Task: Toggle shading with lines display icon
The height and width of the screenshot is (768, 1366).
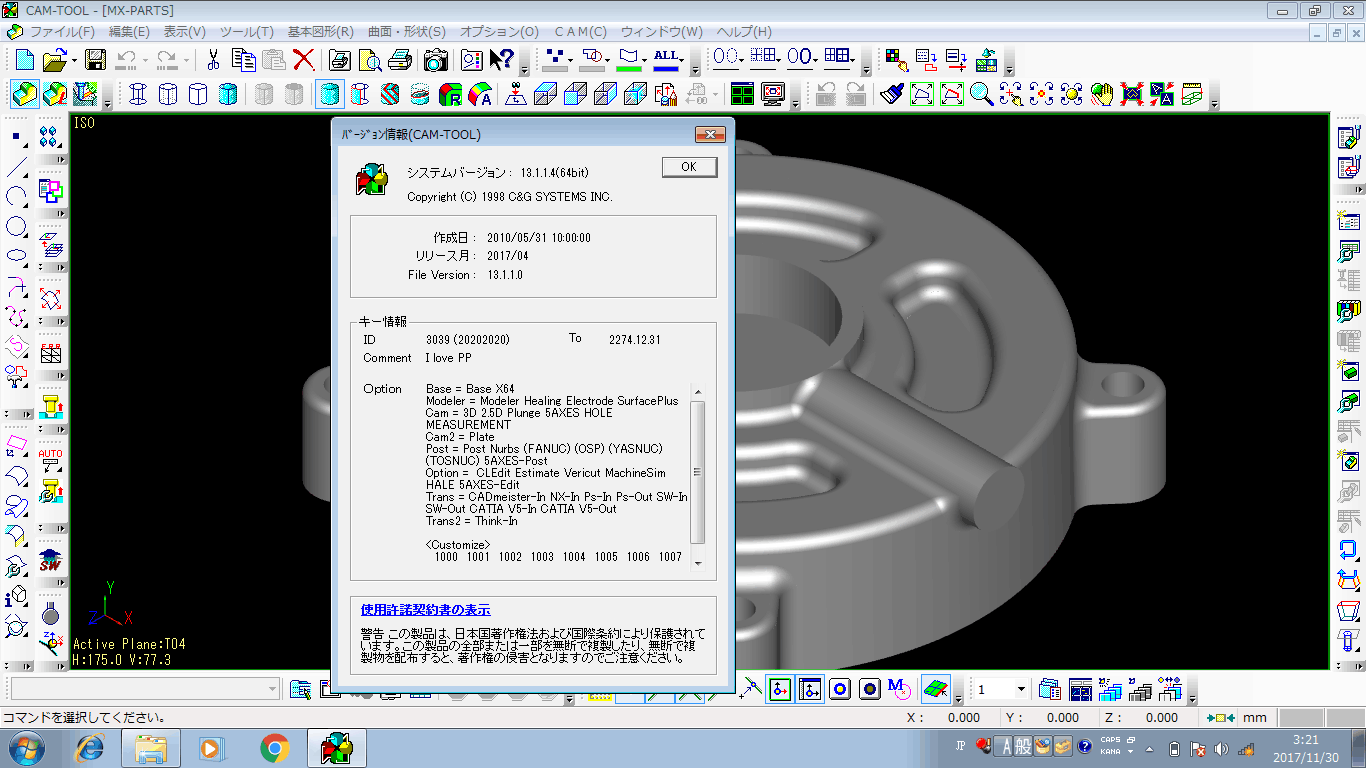Action: click(55, 95)
